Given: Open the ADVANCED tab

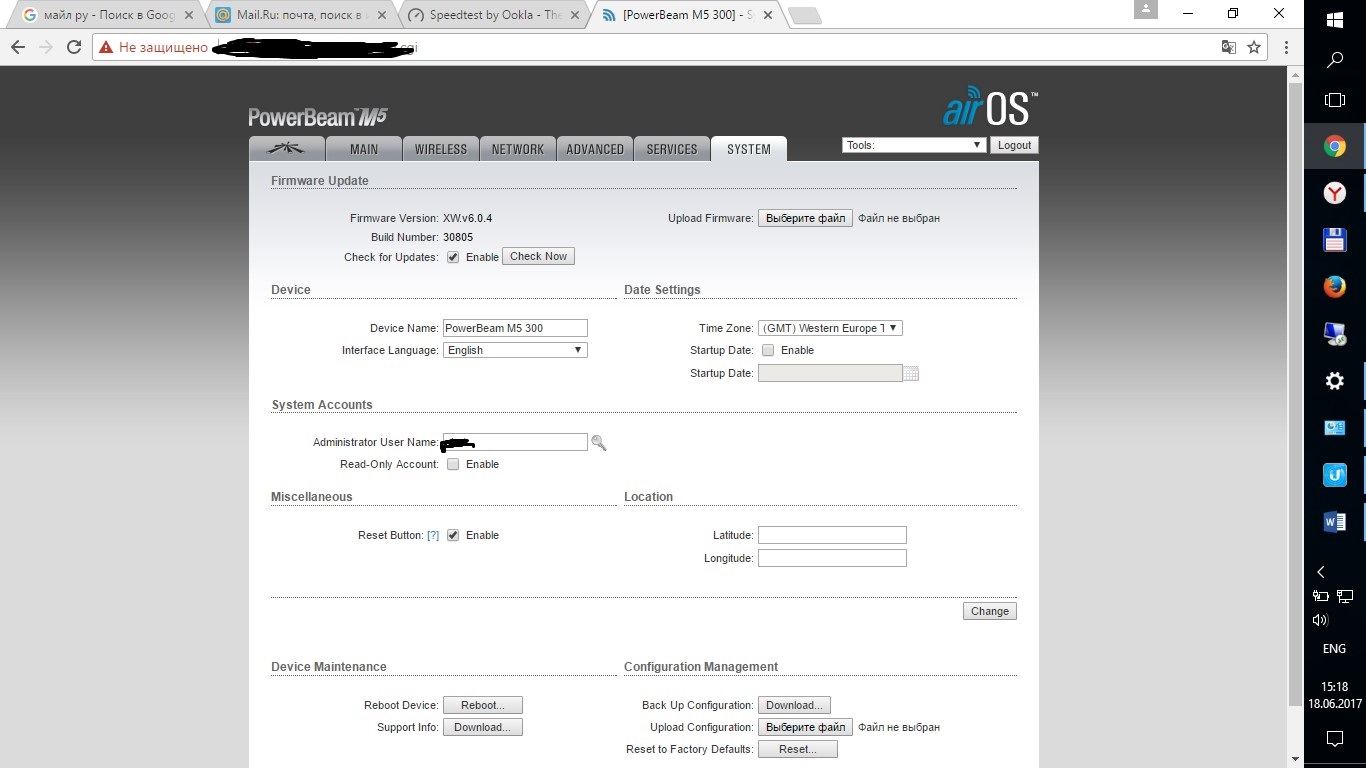Looking at the screenshot, I should coord(595,149).
